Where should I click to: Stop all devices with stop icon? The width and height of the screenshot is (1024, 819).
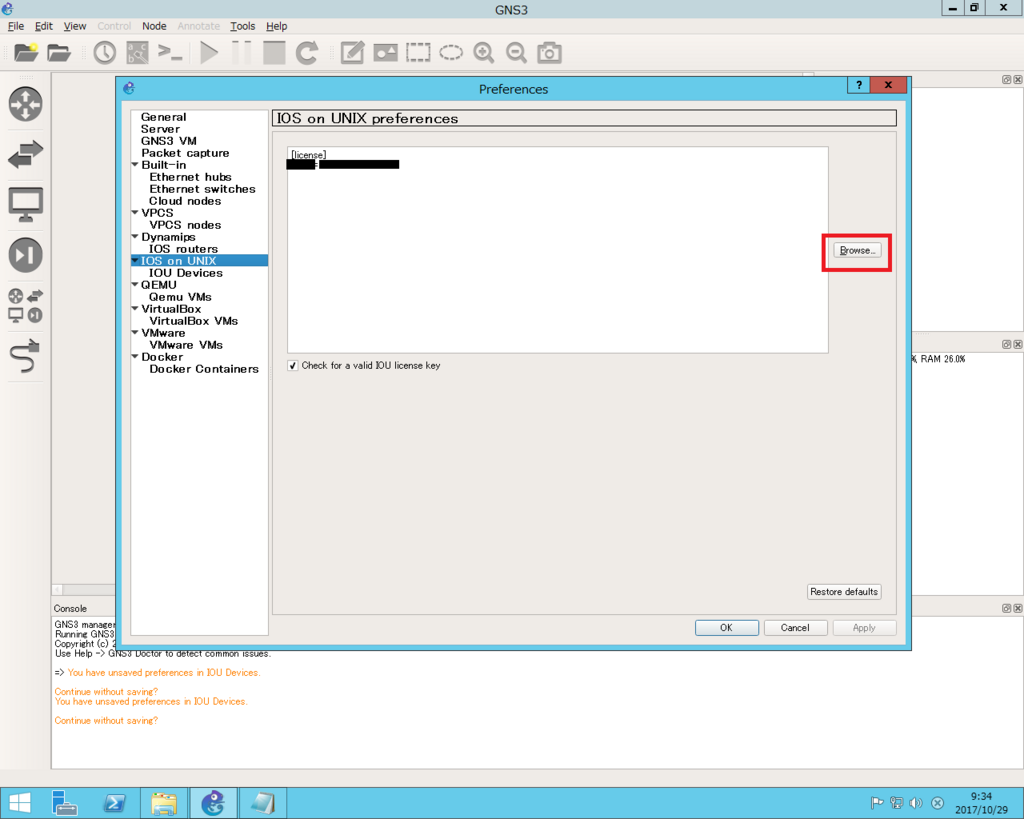(274, 52)
